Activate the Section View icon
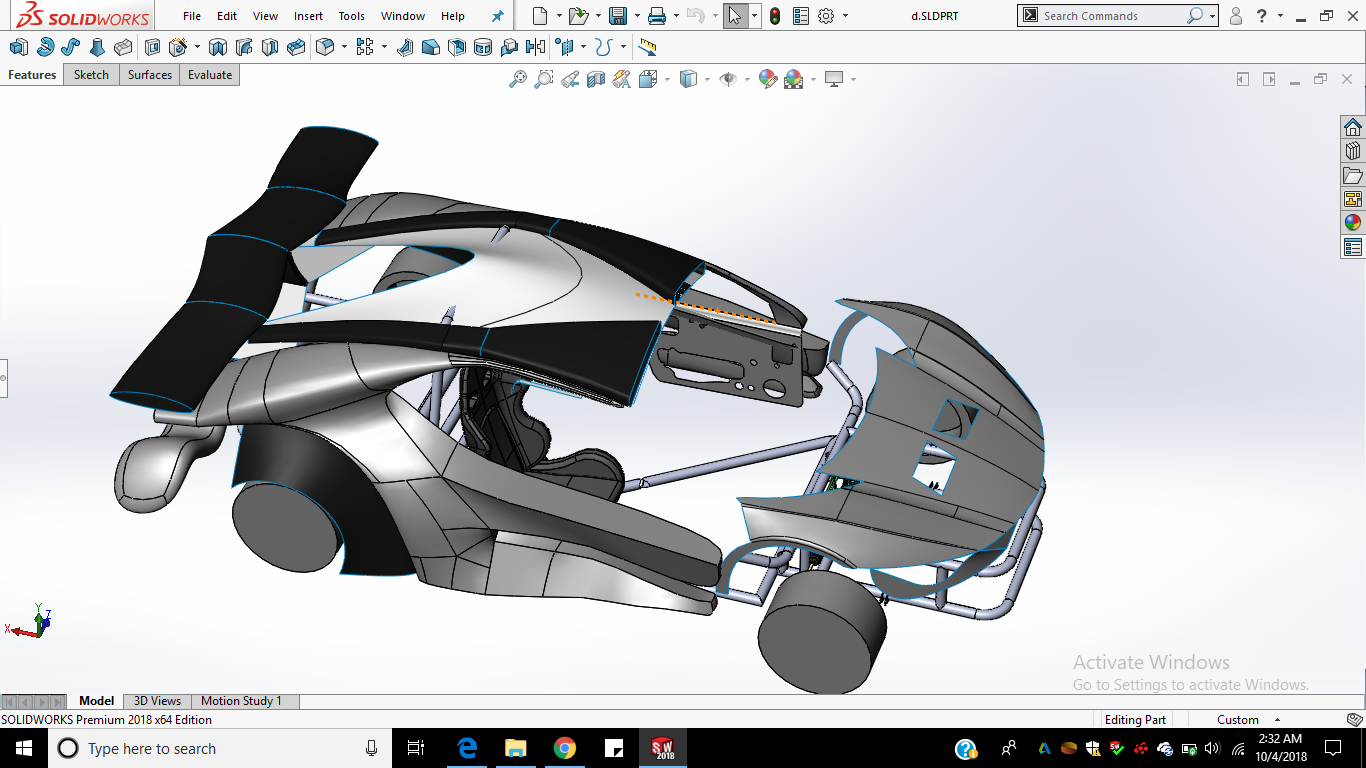The image size is (1366, 768). [596, 79]
